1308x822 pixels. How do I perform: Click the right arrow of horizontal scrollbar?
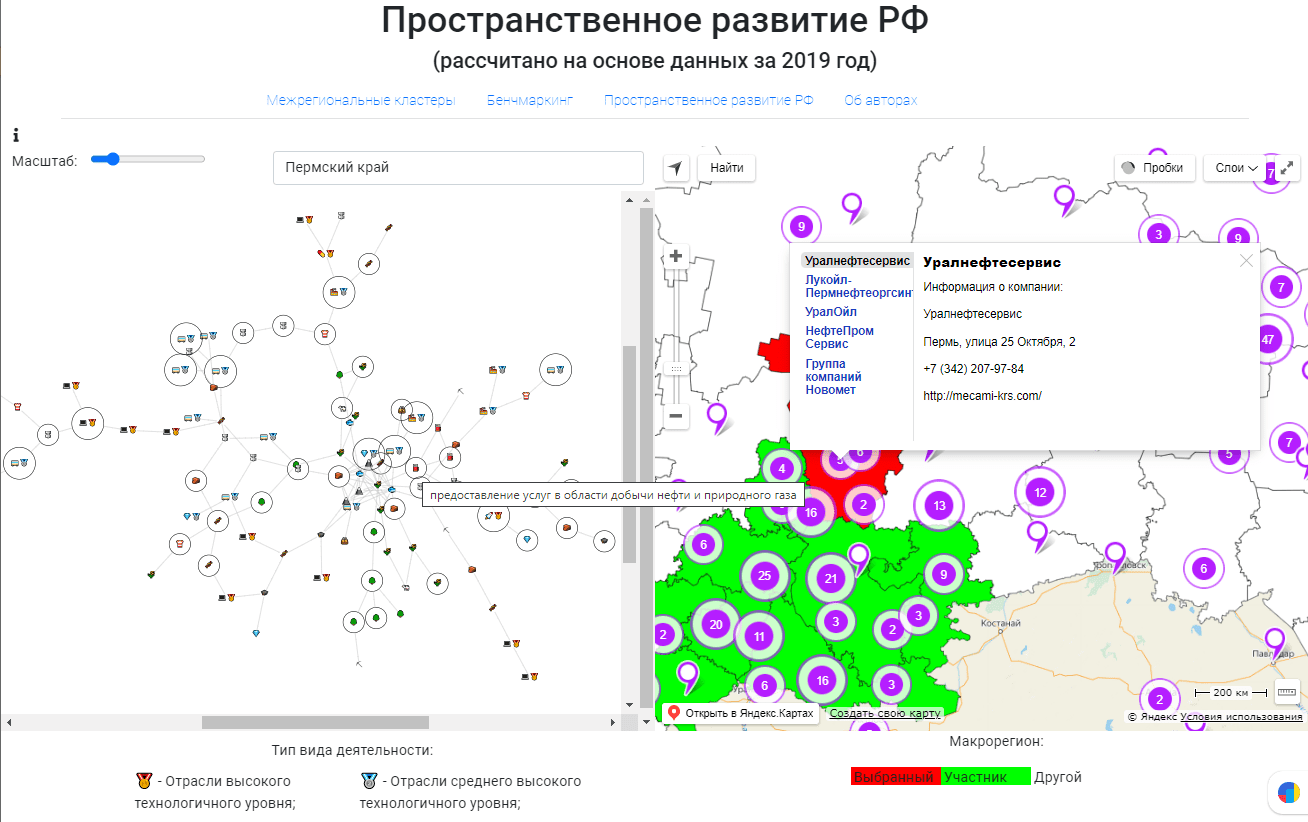613,722
